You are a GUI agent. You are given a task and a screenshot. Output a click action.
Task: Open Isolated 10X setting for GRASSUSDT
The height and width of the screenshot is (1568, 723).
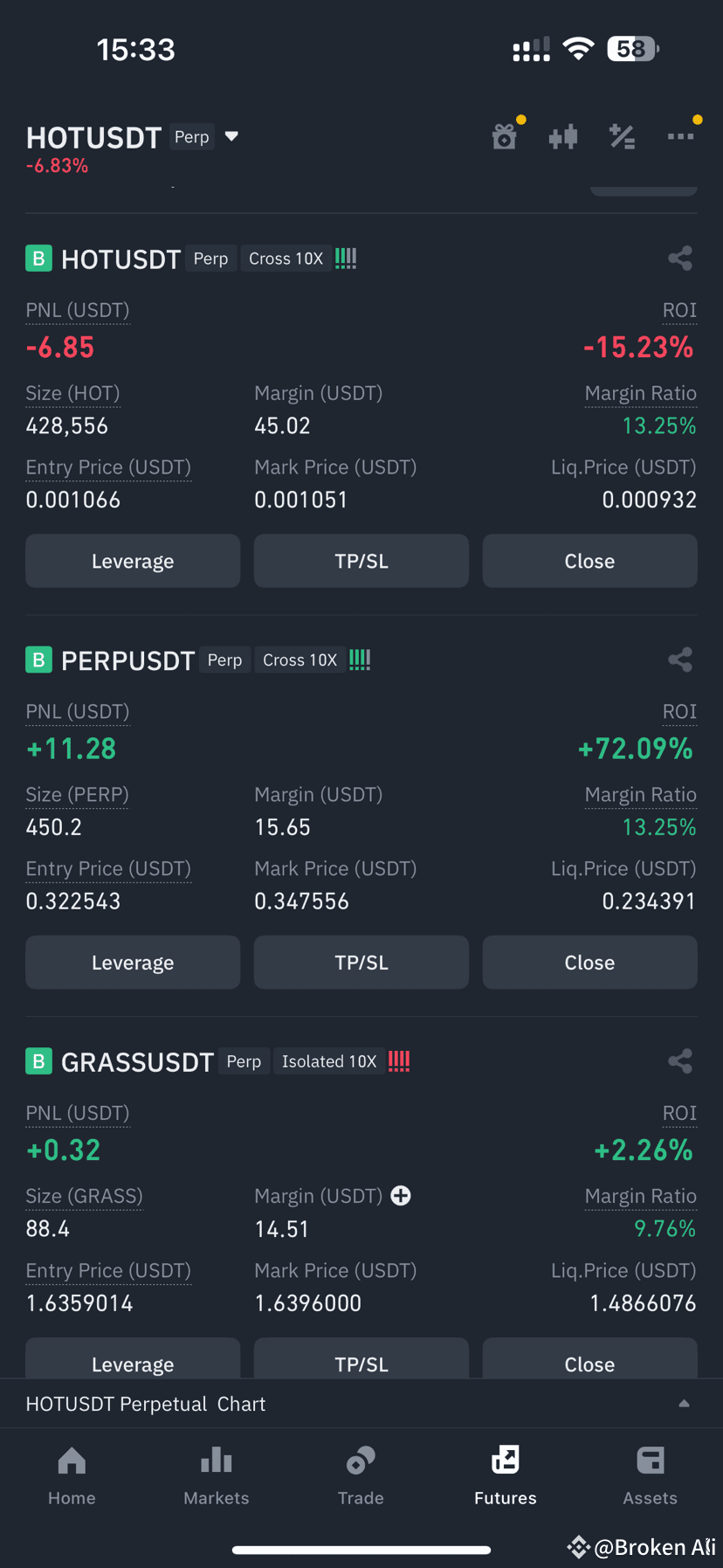pos(329,1061)
